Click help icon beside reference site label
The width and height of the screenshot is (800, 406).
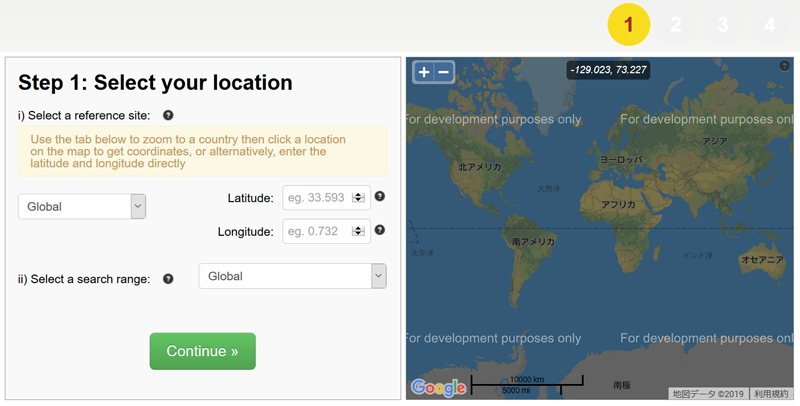click(x=168, y=115)
